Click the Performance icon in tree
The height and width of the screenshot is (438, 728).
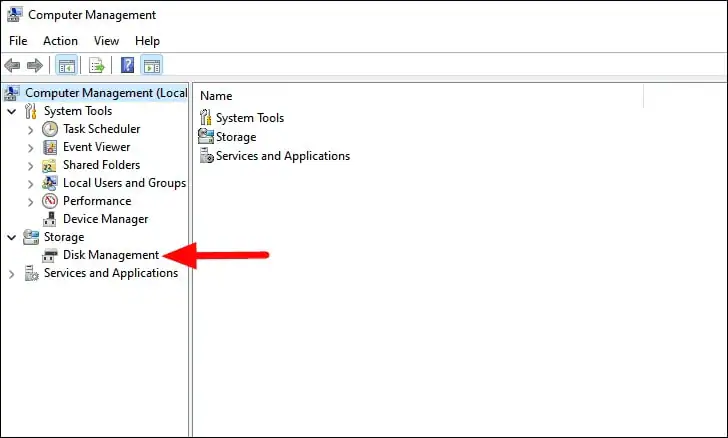pos(50,201)
